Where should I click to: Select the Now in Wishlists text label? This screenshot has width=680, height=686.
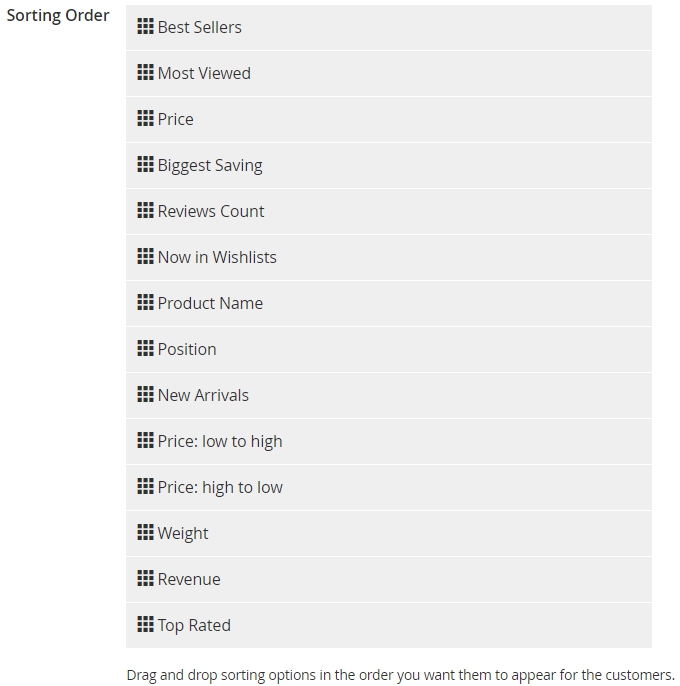(x=217, y=257)
